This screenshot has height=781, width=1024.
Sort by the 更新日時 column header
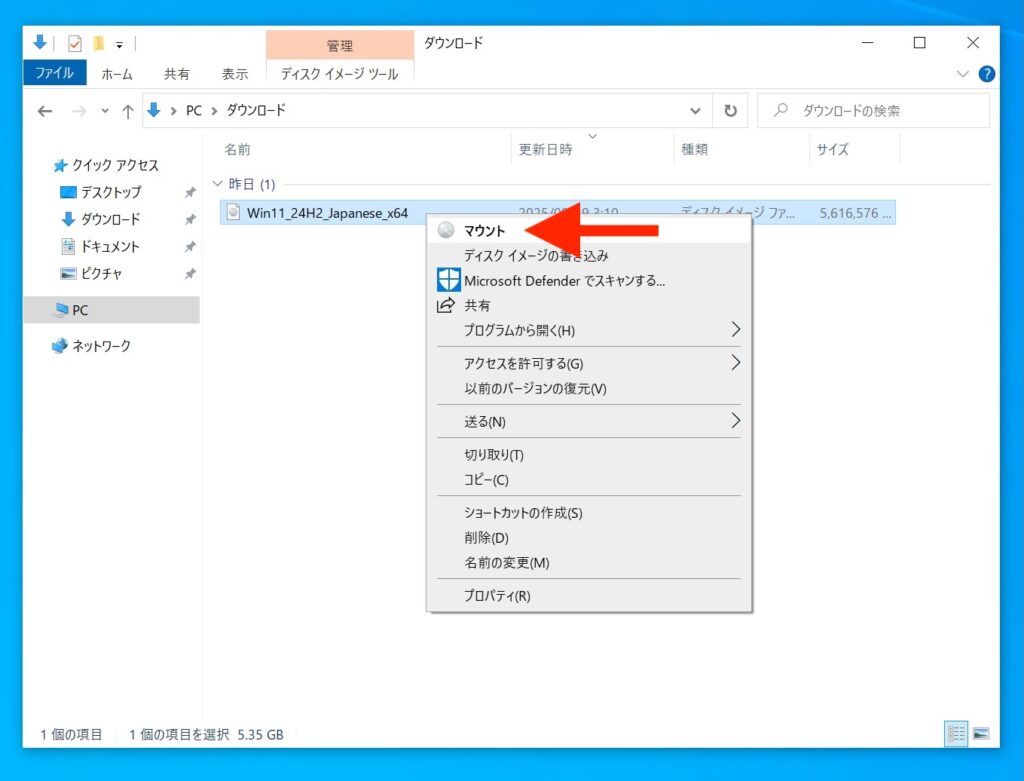click(x=546, y=149)
